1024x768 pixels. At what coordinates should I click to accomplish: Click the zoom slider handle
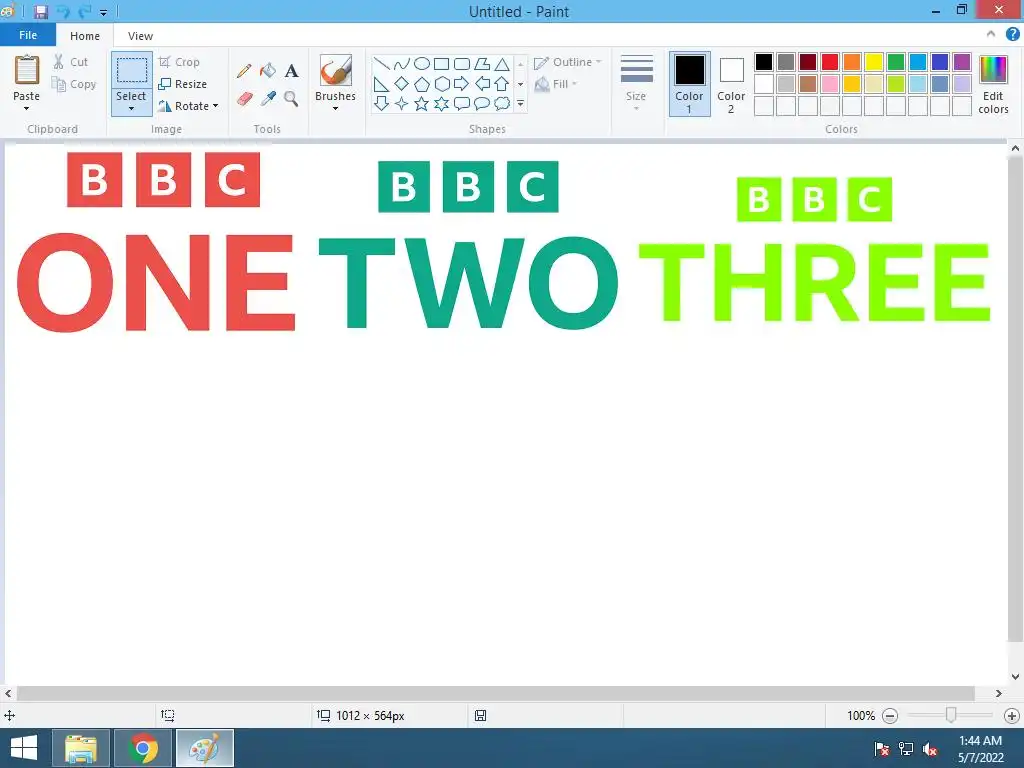pos(951,715)
